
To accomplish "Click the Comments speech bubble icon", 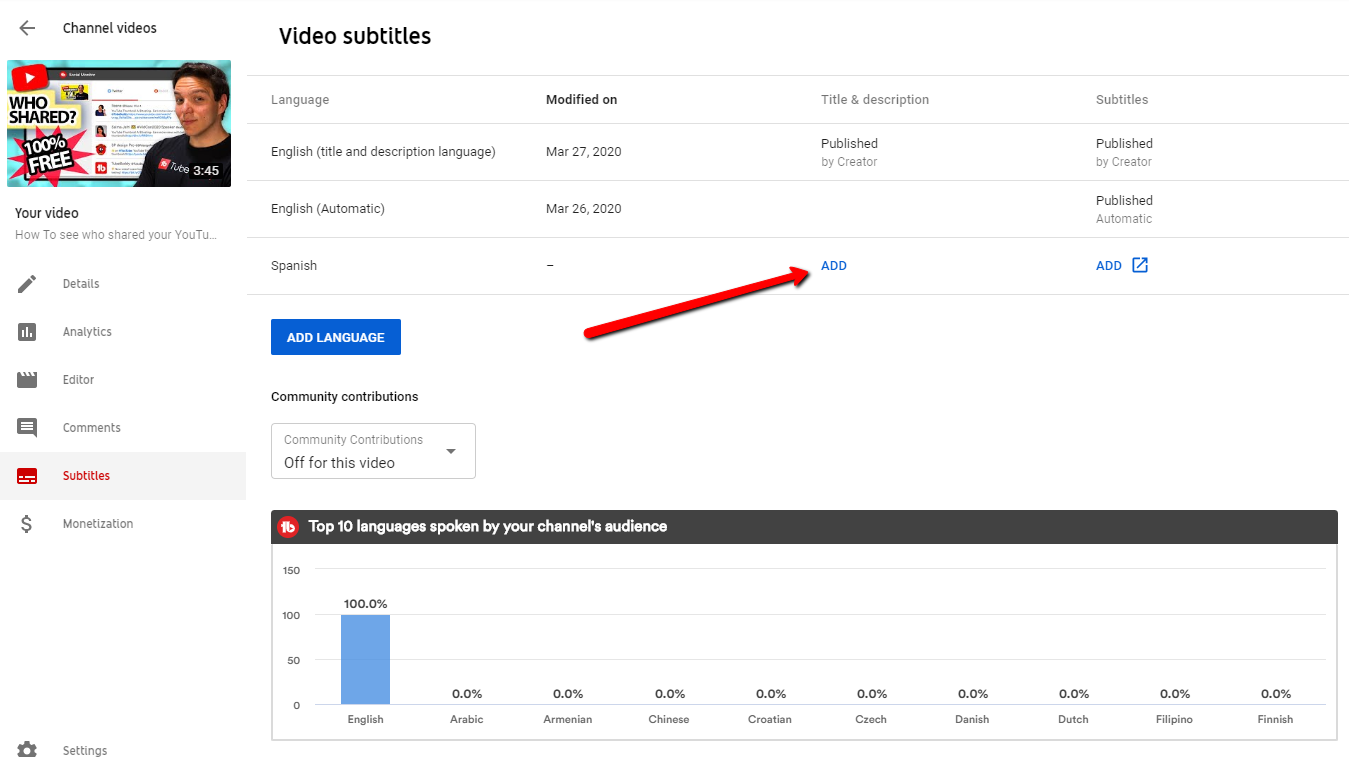I will tap(27, 428).
